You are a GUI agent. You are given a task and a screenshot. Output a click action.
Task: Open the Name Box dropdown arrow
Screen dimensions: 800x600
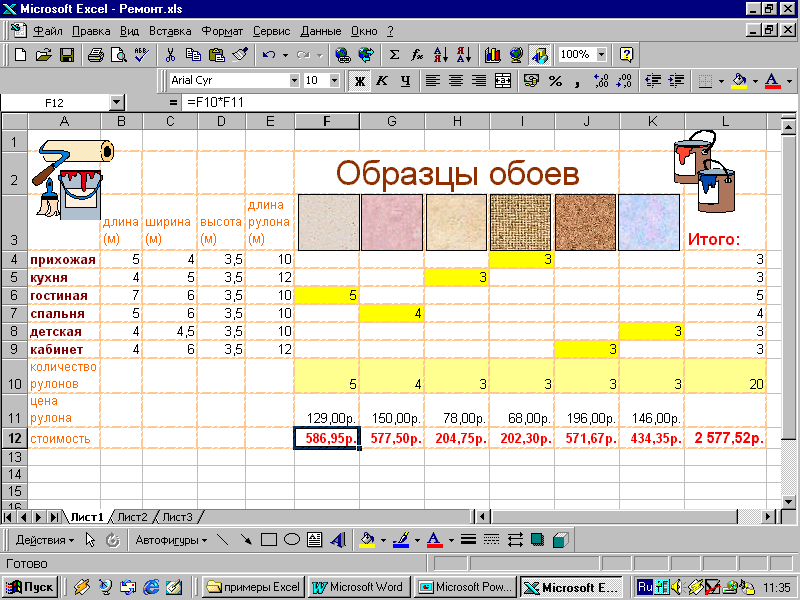(117, 103)
